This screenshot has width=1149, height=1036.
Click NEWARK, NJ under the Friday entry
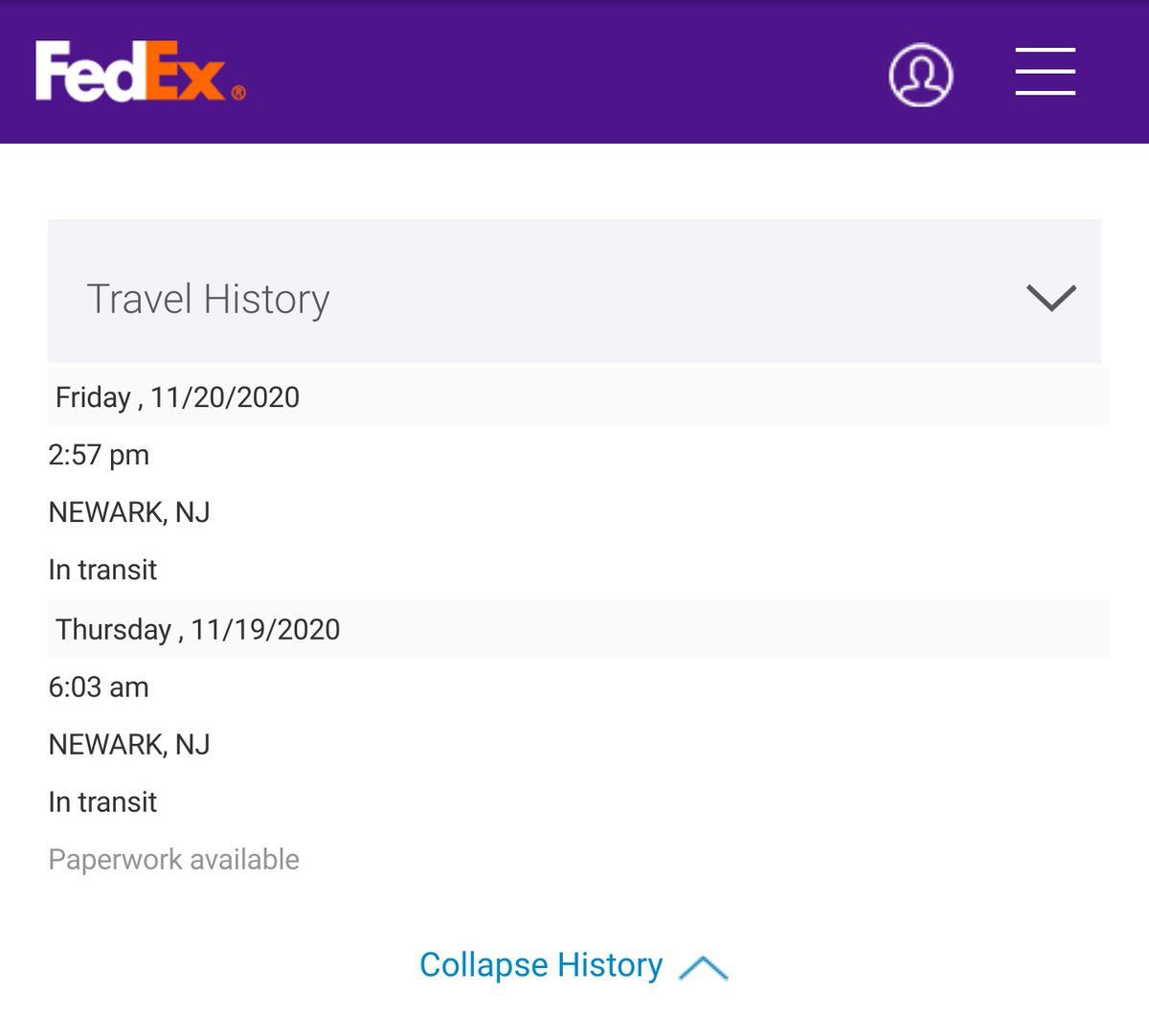tap(129, 512)
